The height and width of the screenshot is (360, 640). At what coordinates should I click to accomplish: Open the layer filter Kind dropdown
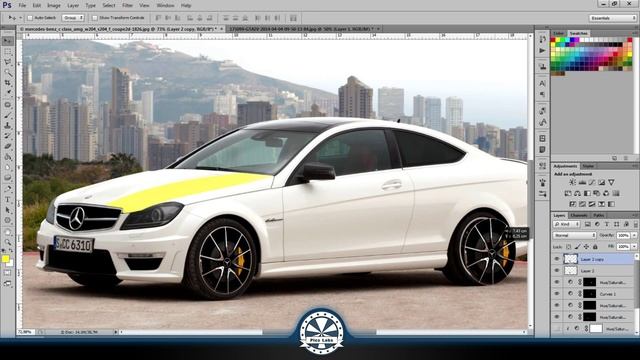pyautogui.click(x=567, y=224)
